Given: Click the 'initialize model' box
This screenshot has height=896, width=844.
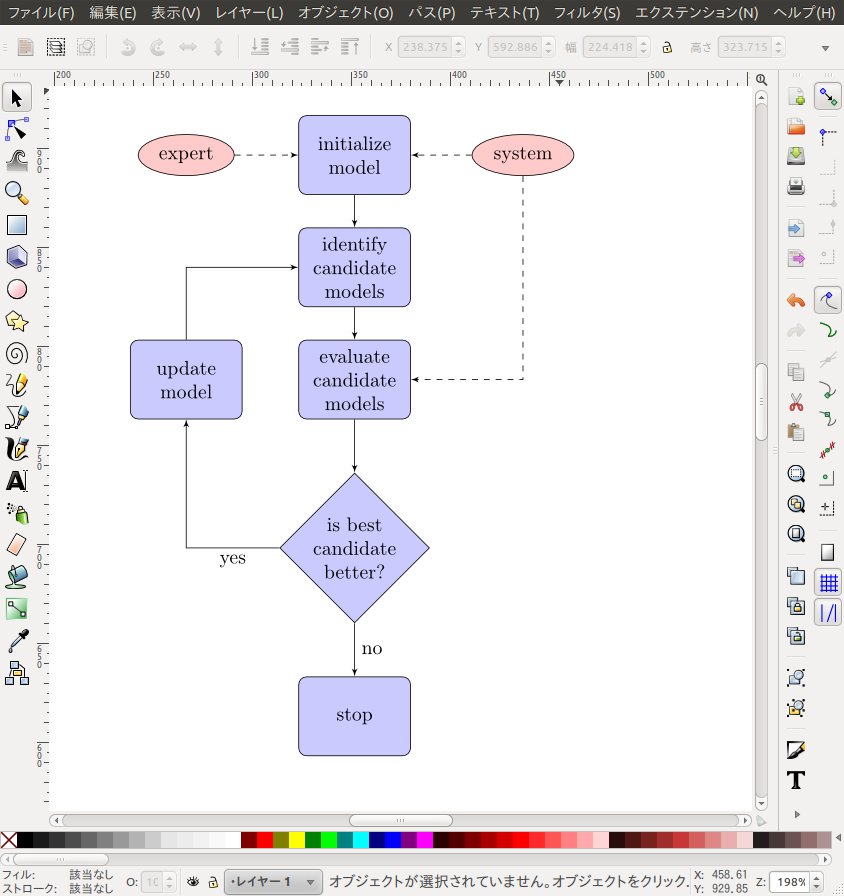Looking at the screenshot, I should (354, 155).
